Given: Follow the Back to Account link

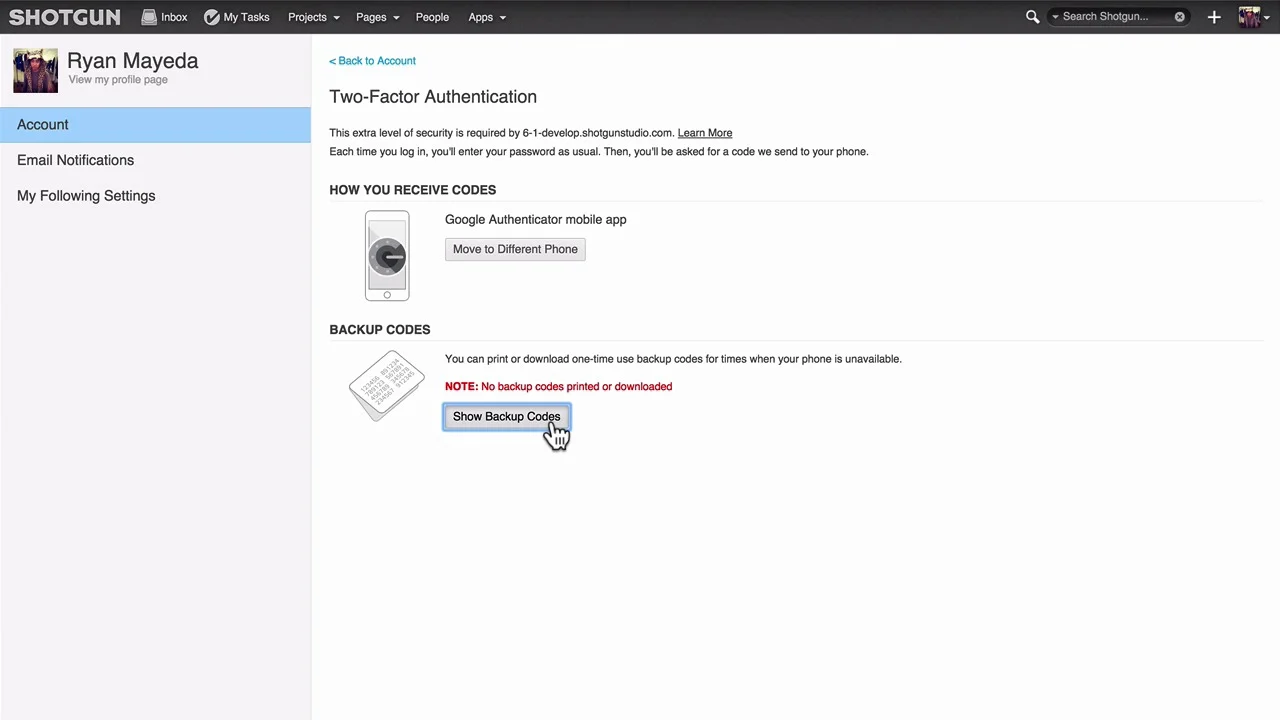Looking at the screenshot, I should (x=372, y=61).
